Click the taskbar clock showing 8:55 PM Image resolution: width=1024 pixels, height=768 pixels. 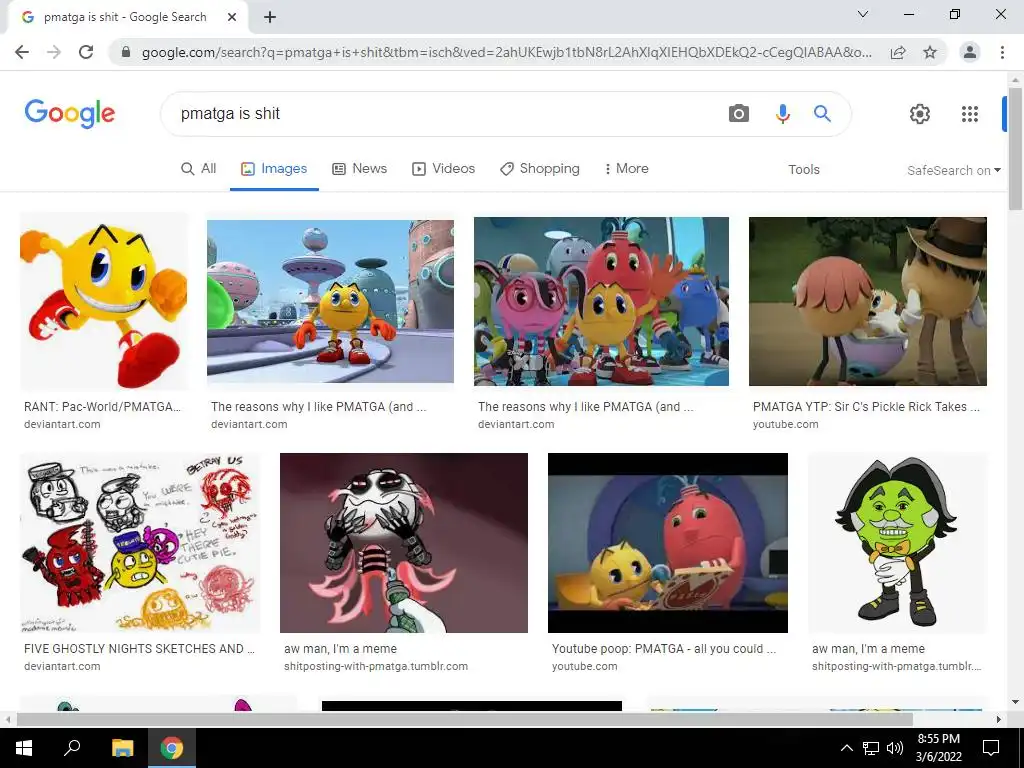point(938,748)
